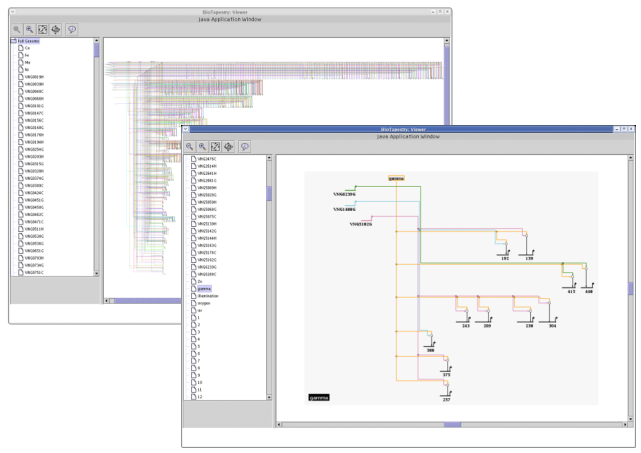Select the oxygen item in tree list
641x453 pixels.
pos(206,303)
